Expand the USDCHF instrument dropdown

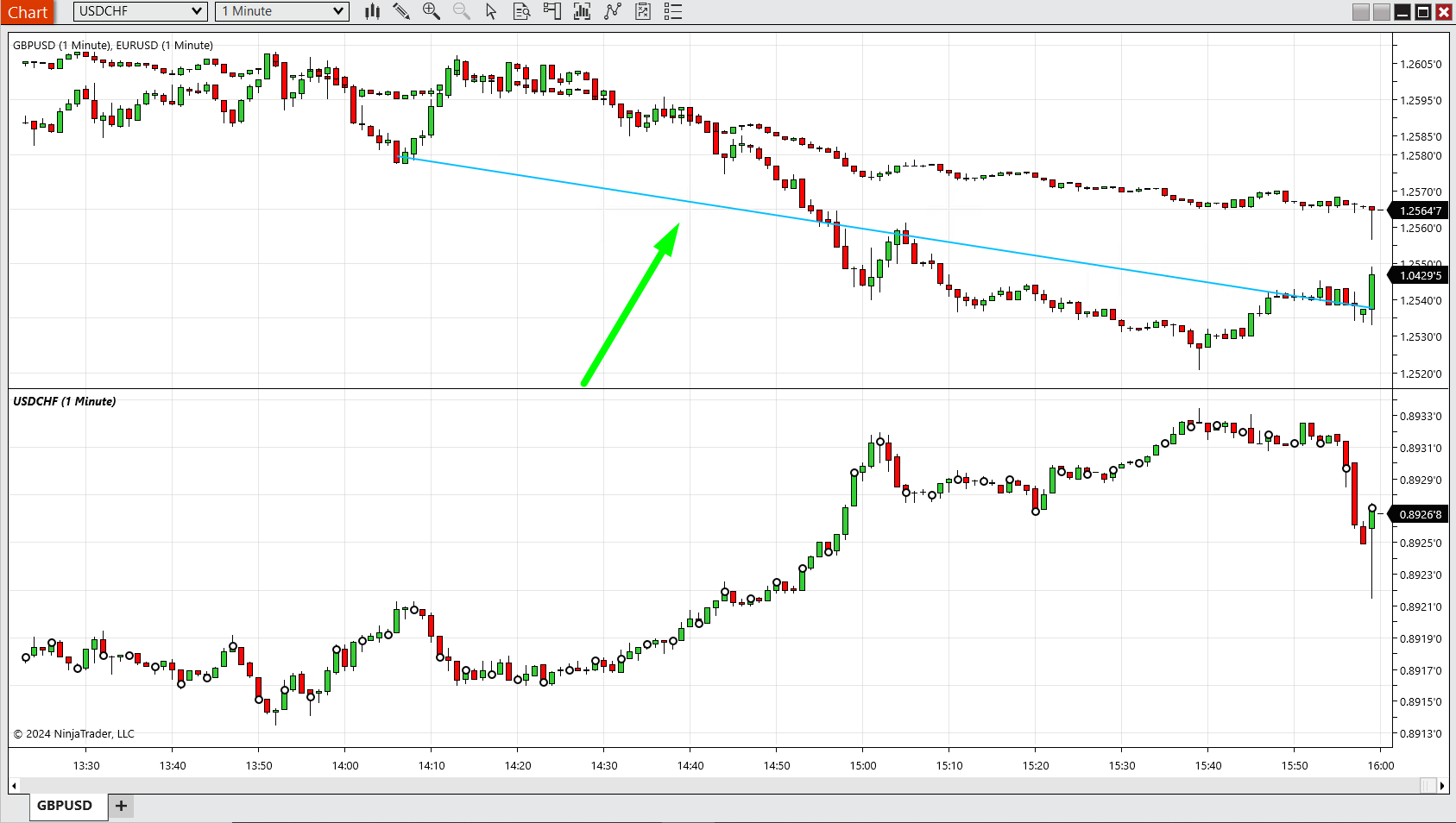coord(197,11)
